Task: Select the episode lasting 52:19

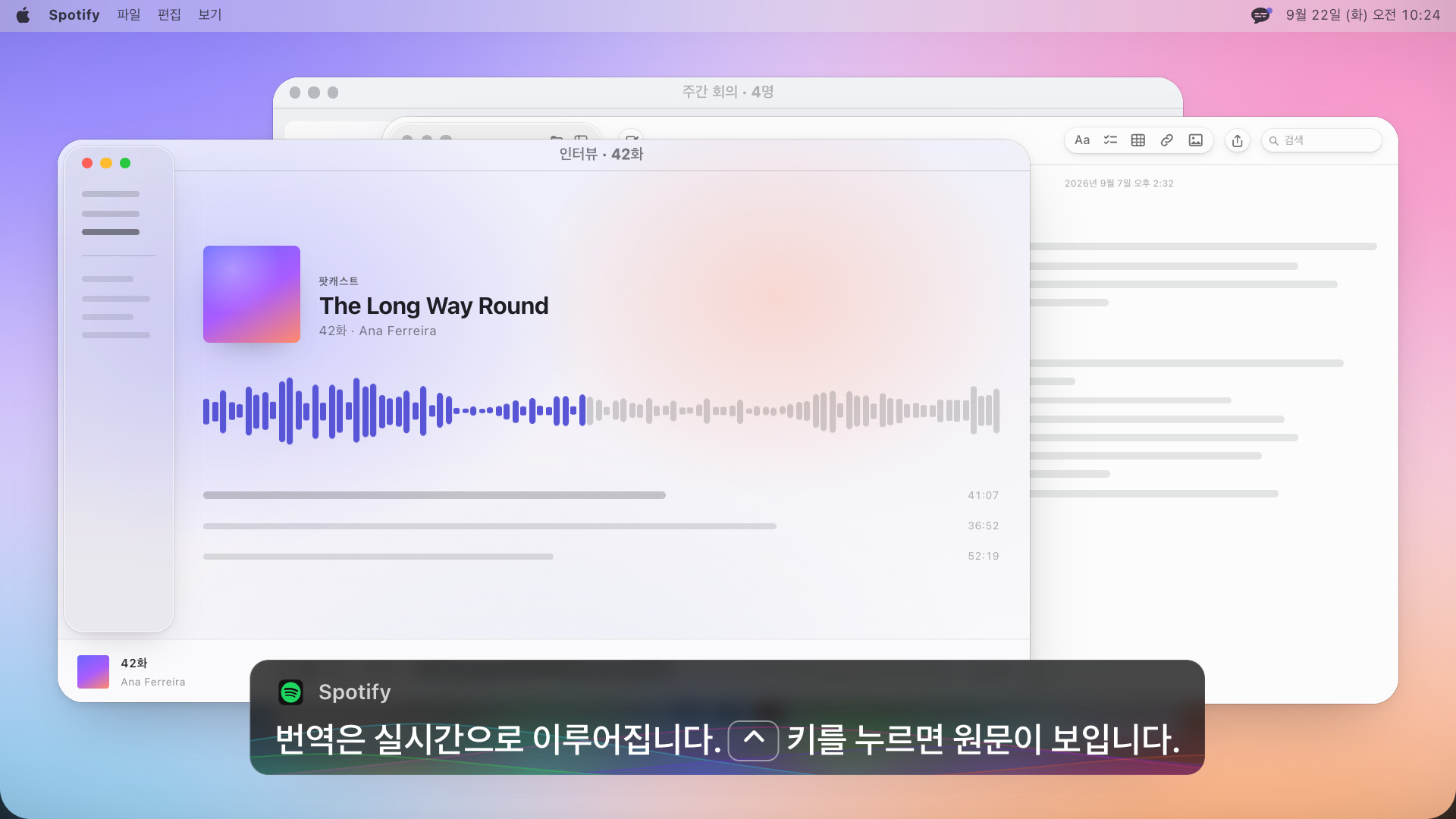Action: tap(601, 556)
